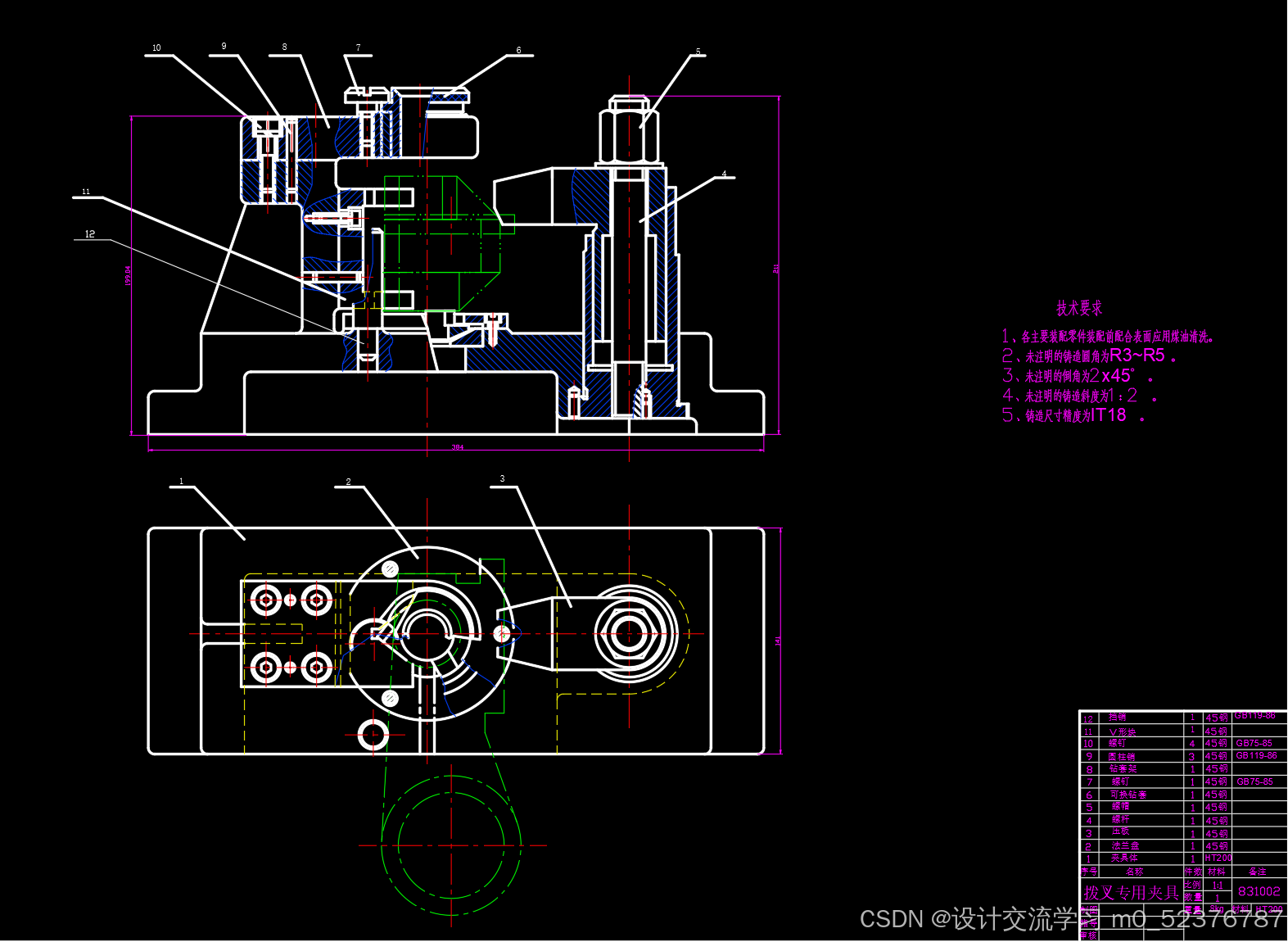Image resolution: width=1288 pixels, height=942 pixels.
Task: Click the 可换钻套 name in parts list
Action: coord(1128,795)
